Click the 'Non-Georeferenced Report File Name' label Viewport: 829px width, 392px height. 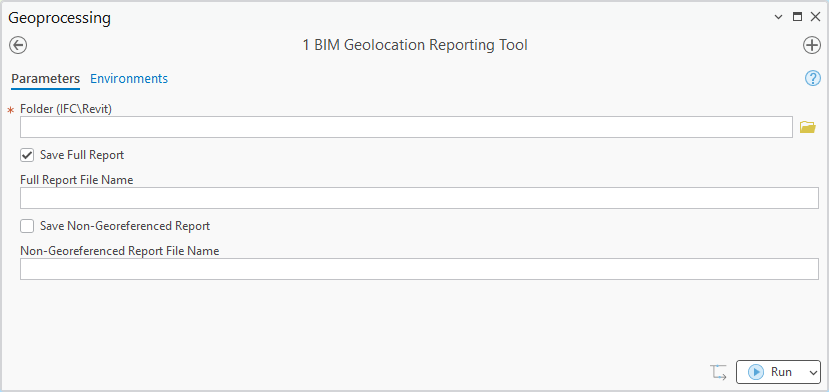[119, 251]
